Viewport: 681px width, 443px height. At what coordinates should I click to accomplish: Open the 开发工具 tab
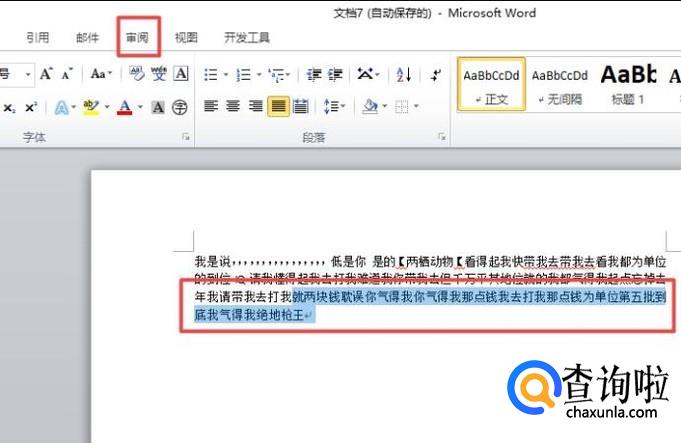pos(247,37)
